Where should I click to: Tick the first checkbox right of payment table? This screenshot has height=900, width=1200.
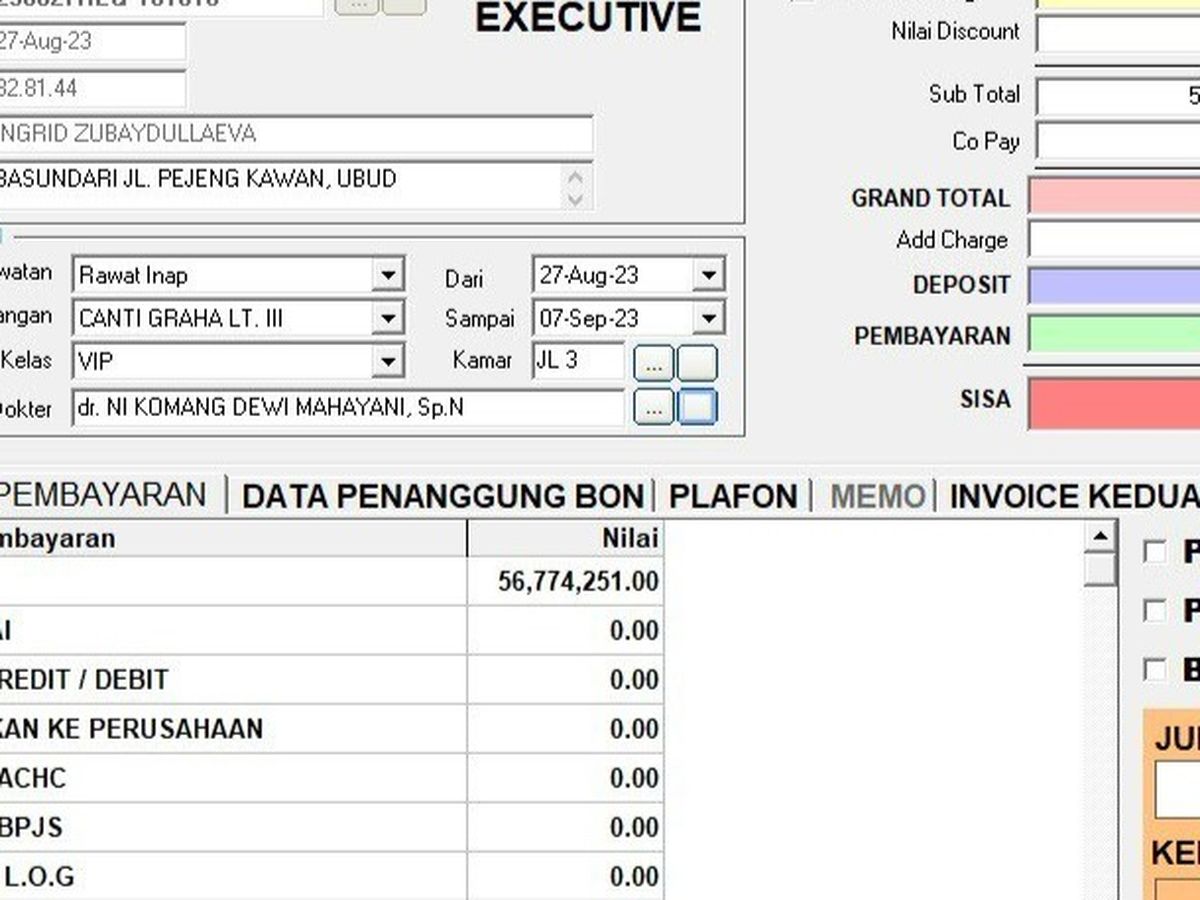click(1155, 552)
